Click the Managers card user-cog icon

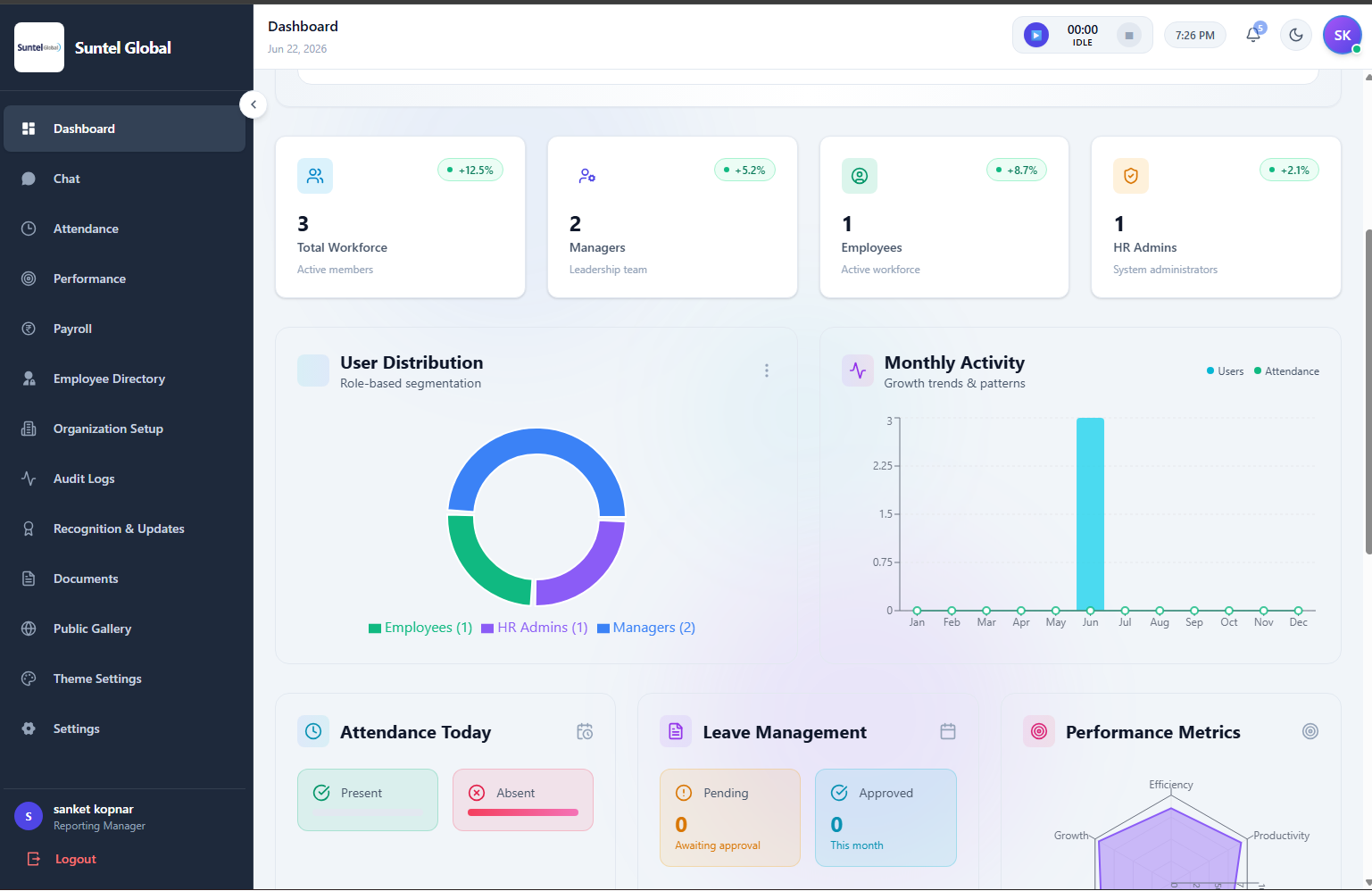tap(587, 176)
